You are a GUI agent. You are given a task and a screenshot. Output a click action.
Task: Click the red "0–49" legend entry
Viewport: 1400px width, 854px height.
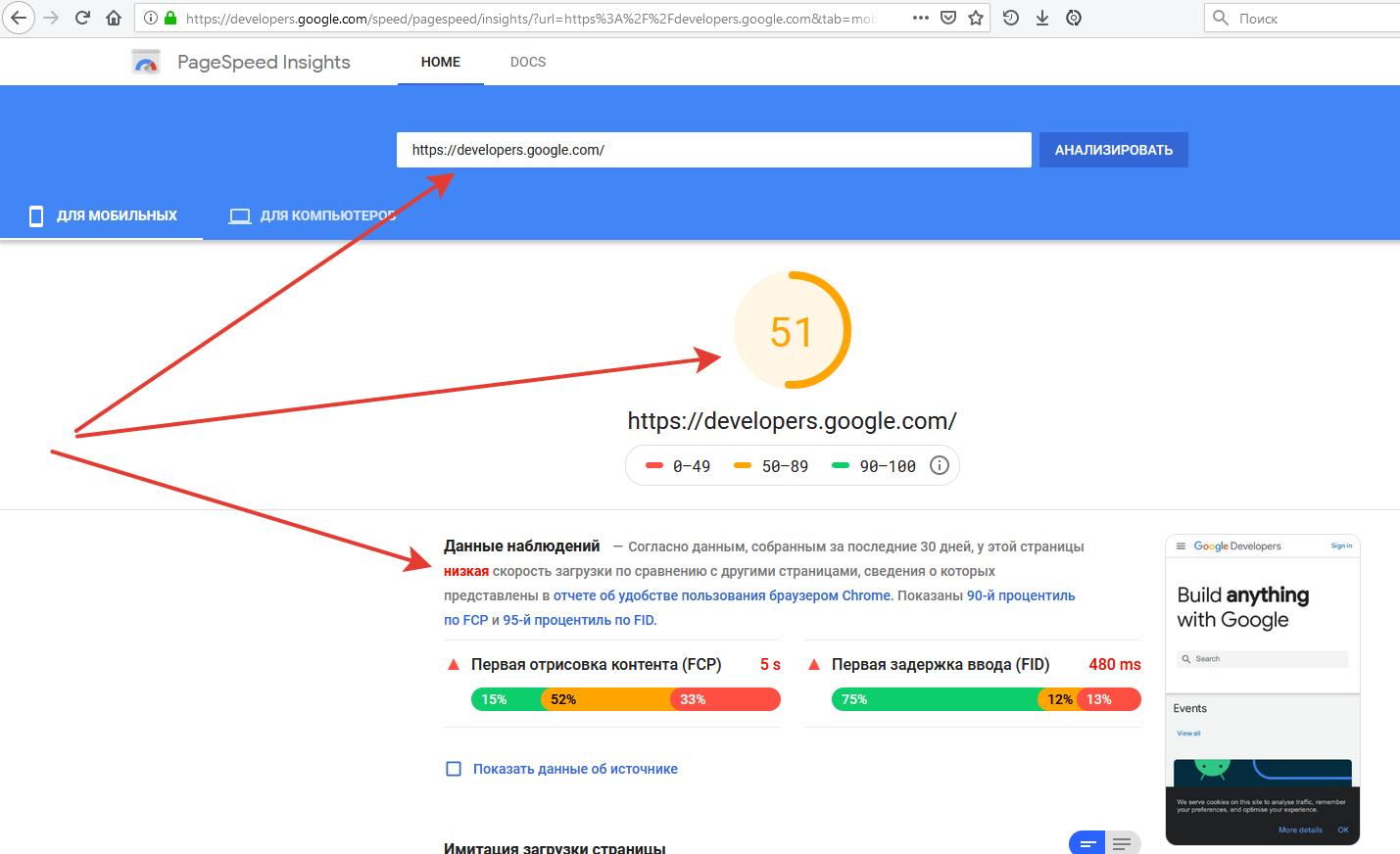pyautogui.click(x=678, y=466)
